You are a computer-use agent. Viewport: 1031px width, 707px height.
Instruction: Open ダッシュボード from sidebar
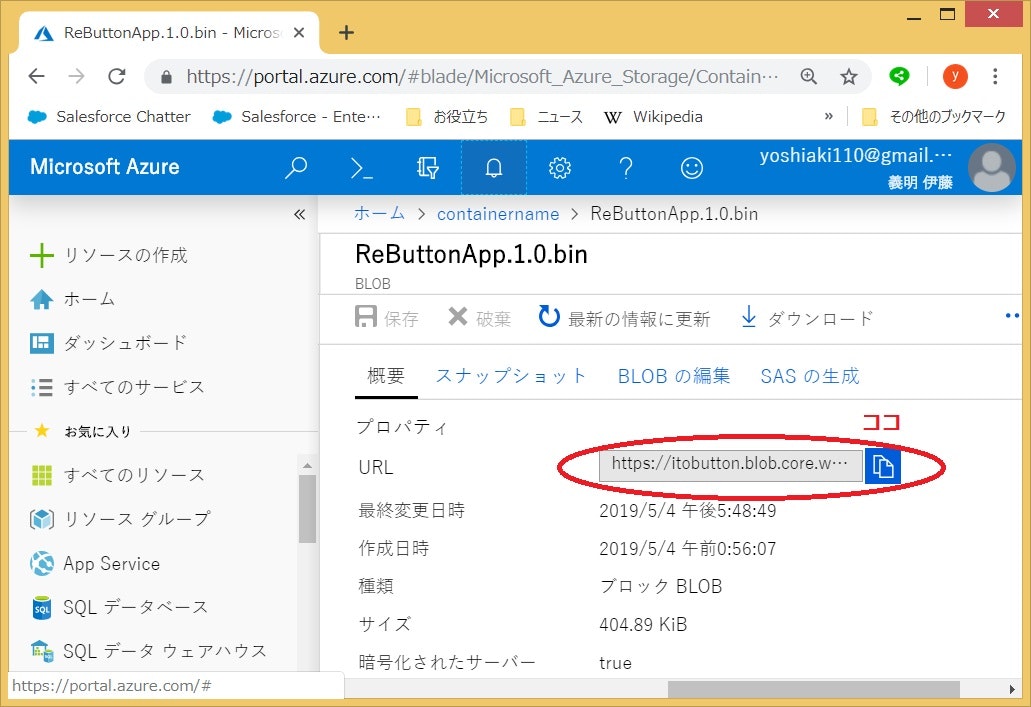coord(108,343)
